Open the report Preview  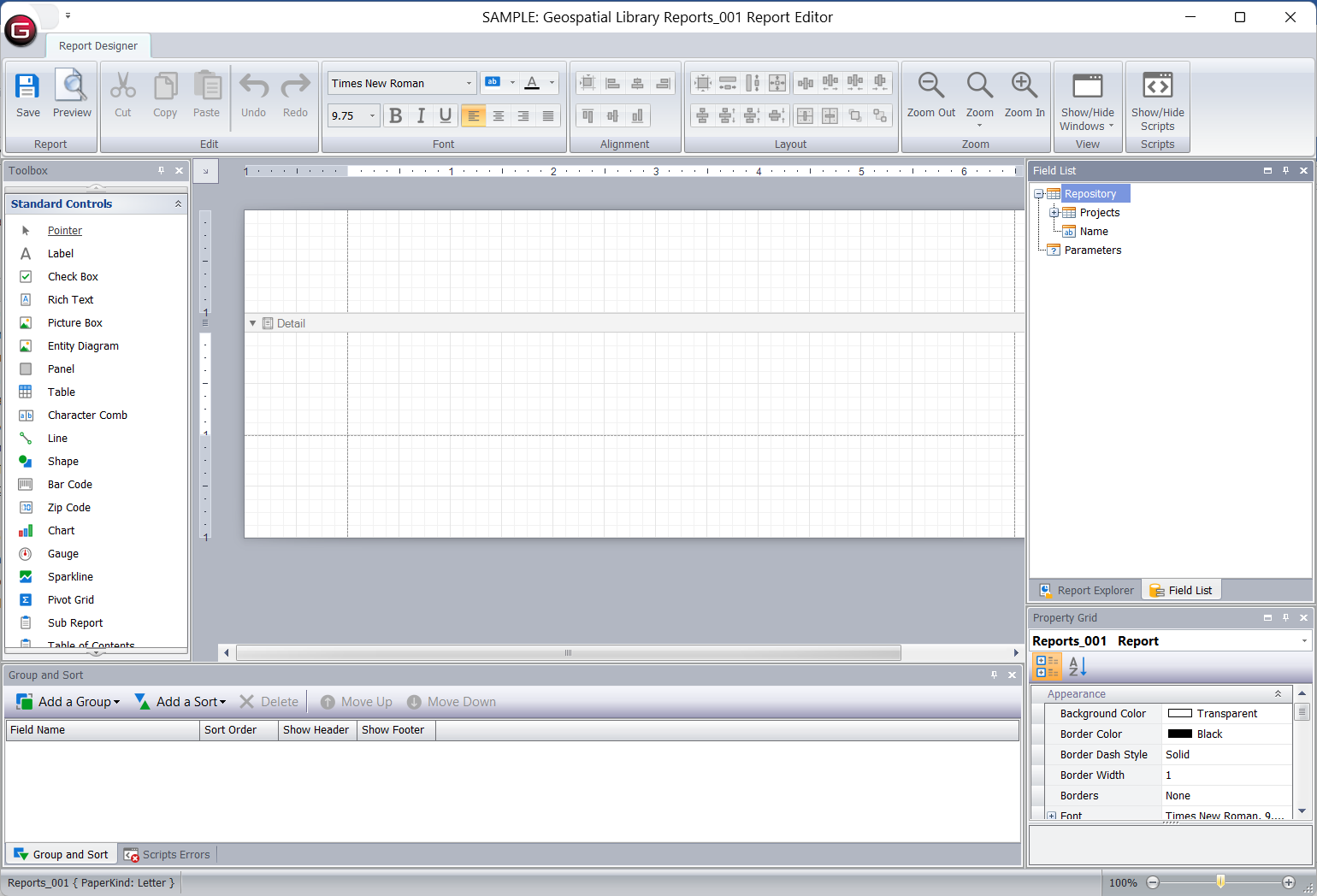point(72,86)
